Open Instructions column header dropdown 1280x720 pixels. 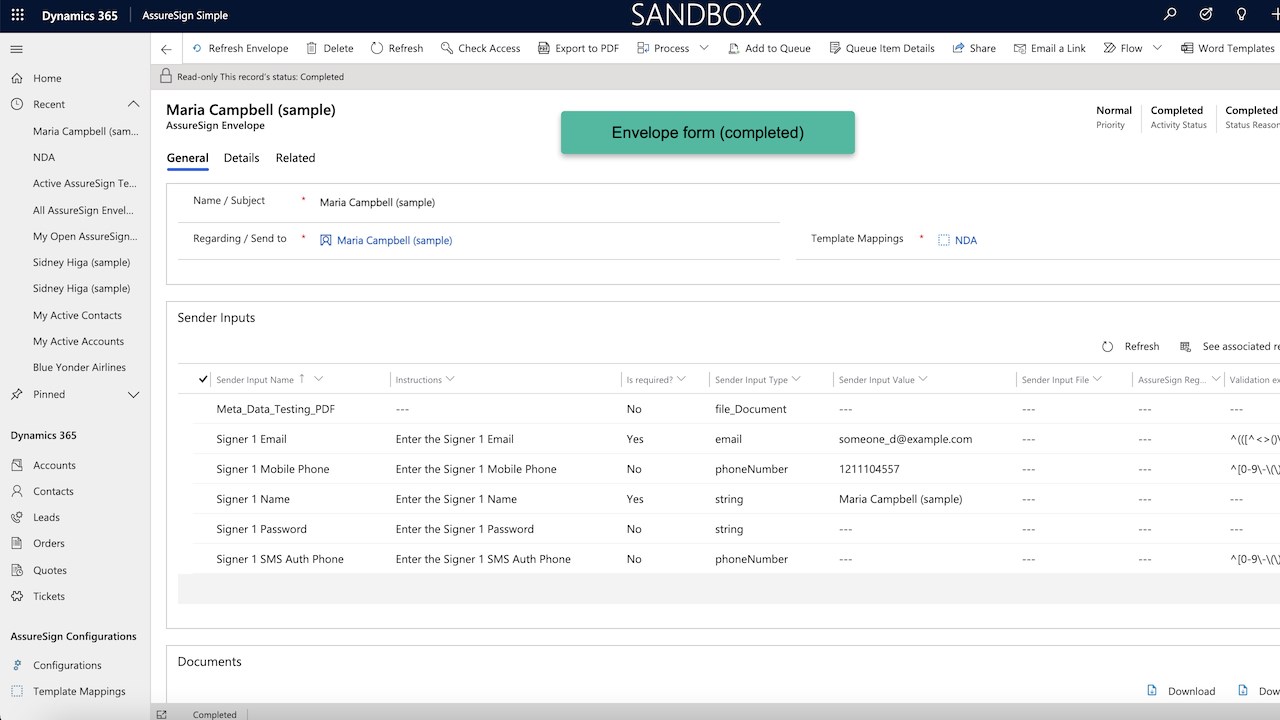(450, 379)
